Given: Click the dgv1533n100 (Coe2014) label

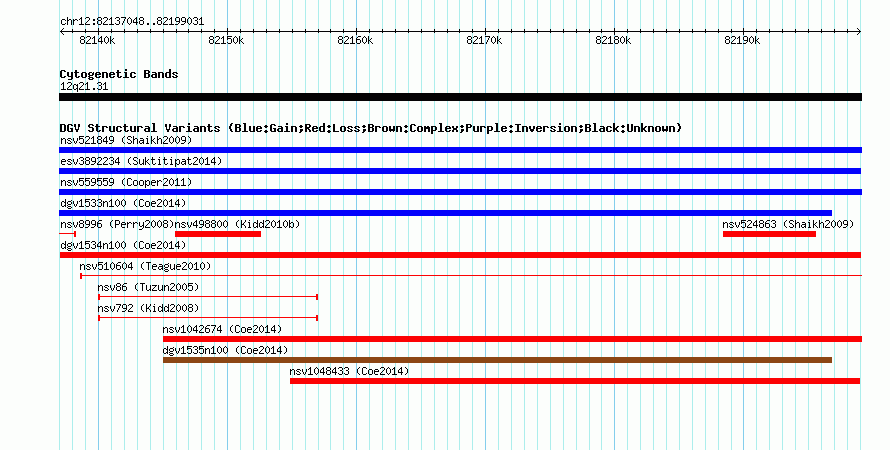Looking at the screenshot, I should tap(123, 203).
